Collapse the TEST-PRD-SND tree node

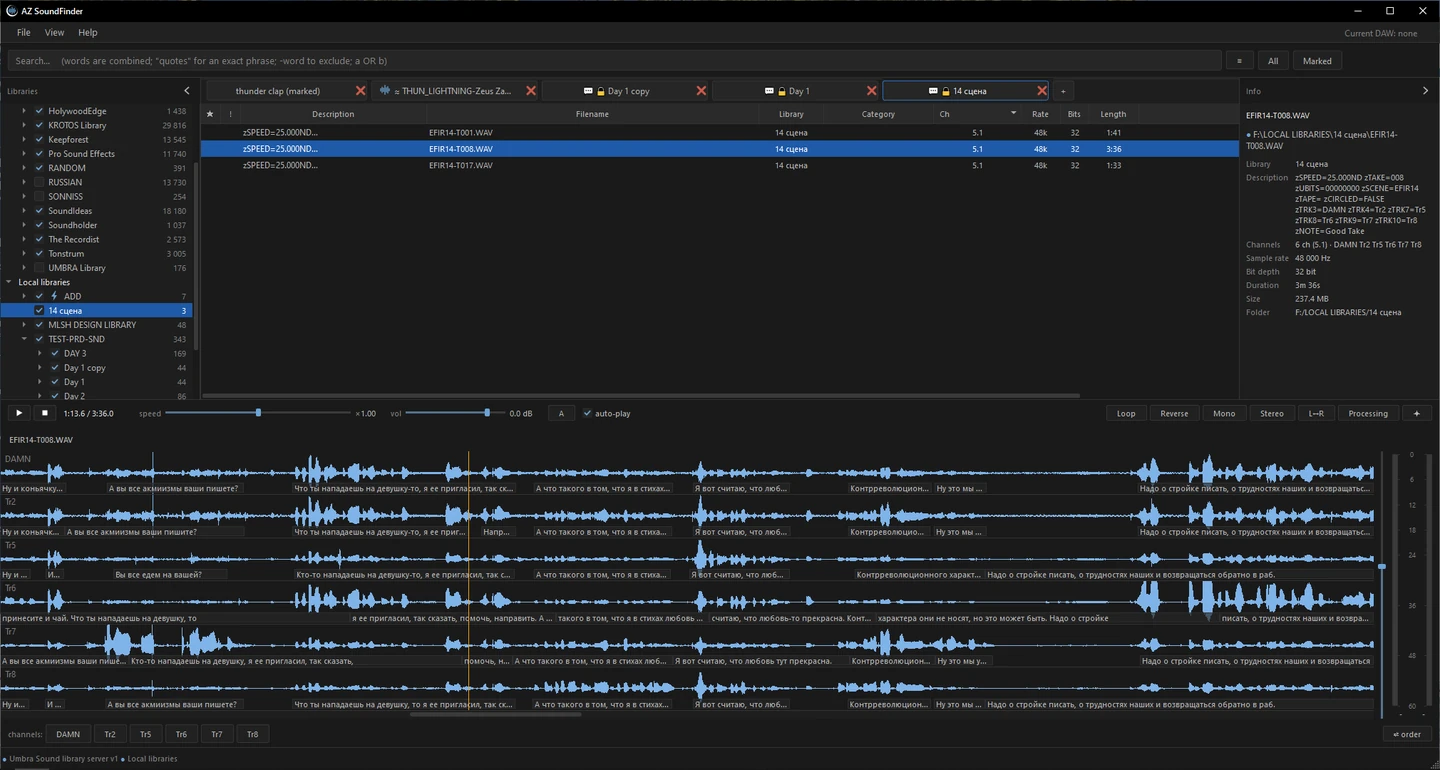pyautogui.click(x=24, y=339)
